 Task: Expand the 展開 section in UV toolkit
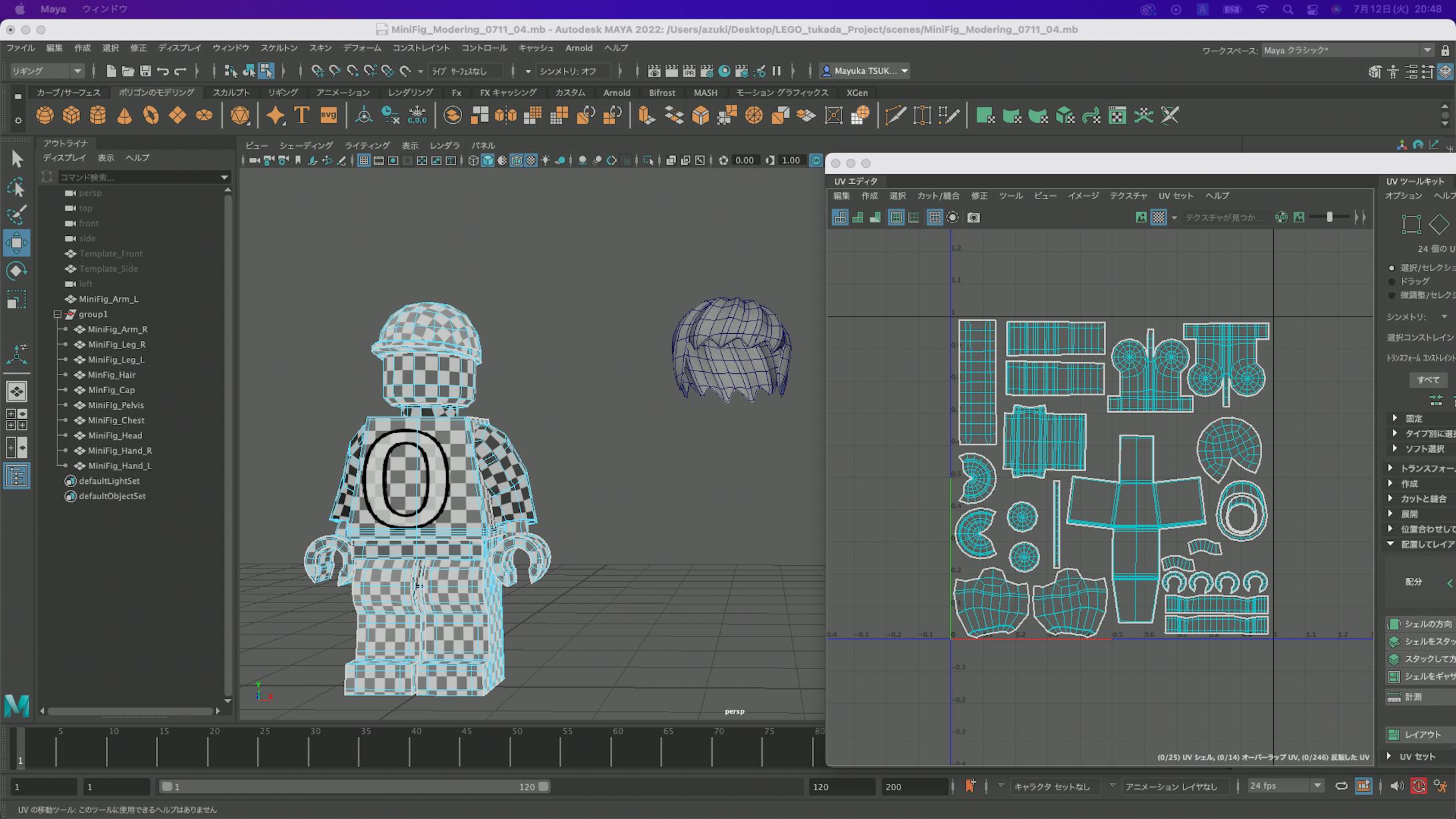coord(1391,514)
